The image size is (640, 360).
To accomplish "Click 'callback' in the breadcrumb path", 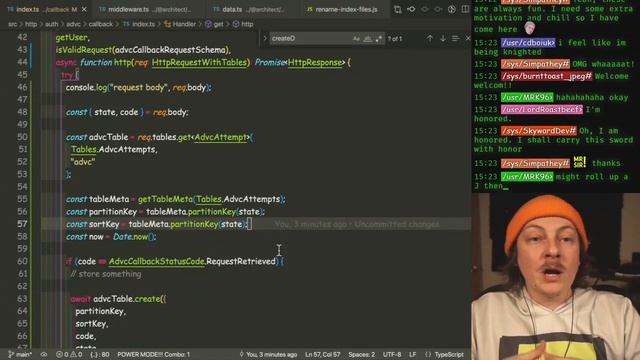I will pos(101,24).
